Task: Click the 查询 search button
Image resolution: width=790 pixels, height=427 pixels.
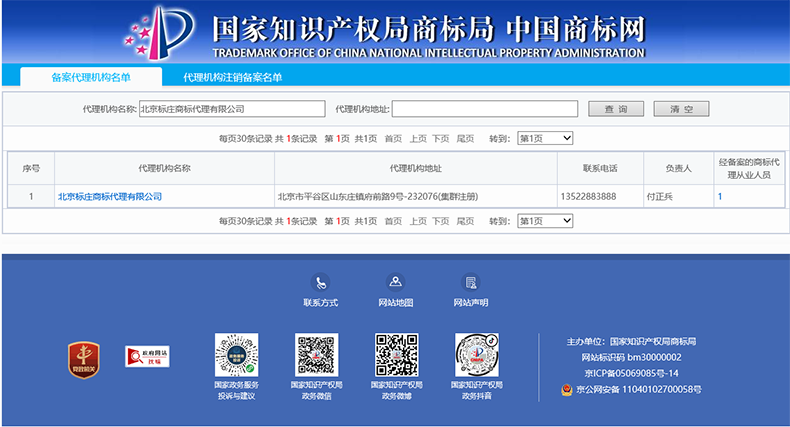Action: tap(616, 109)
